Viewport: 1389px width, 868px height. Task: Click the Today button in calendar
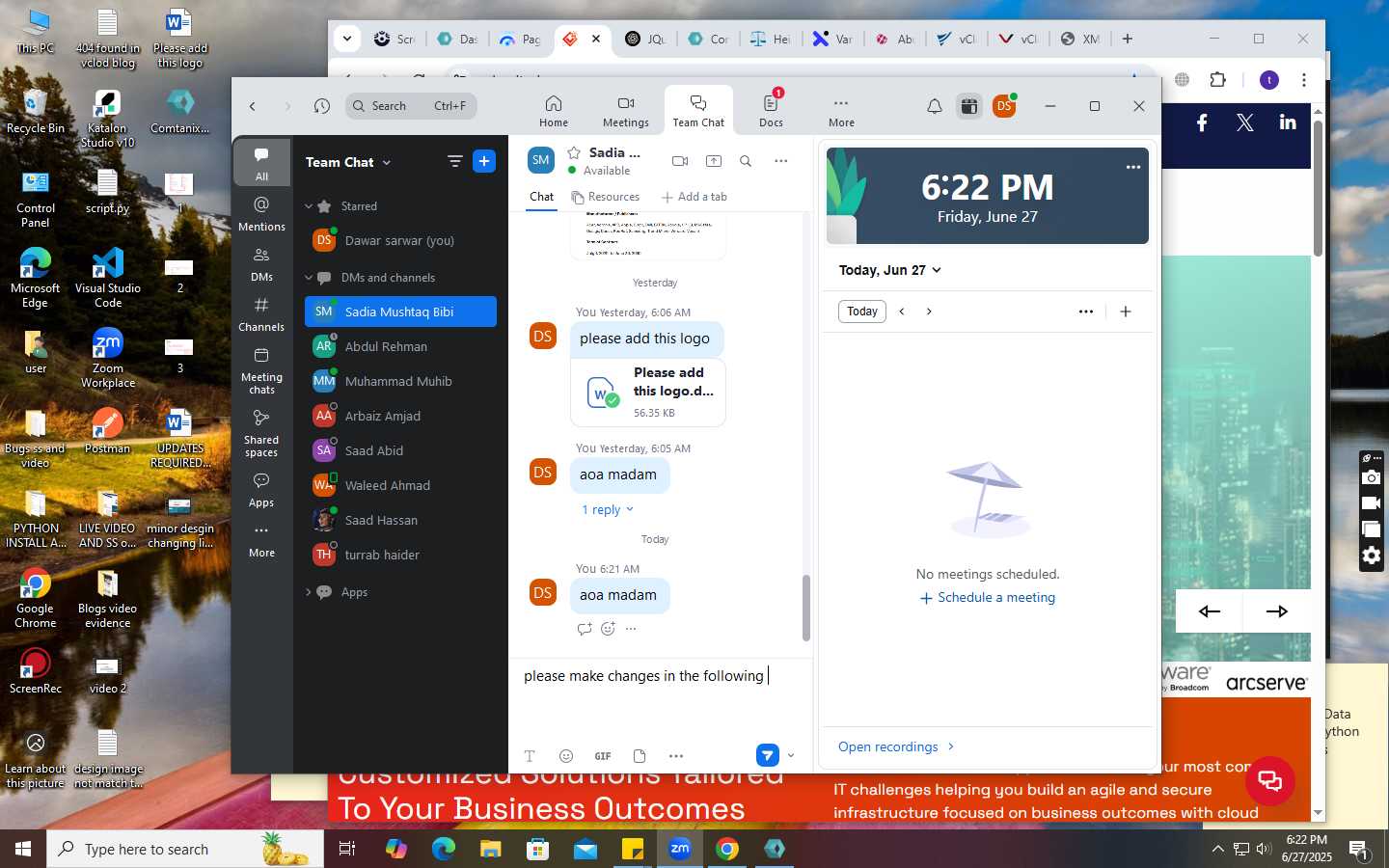(862, 312)
